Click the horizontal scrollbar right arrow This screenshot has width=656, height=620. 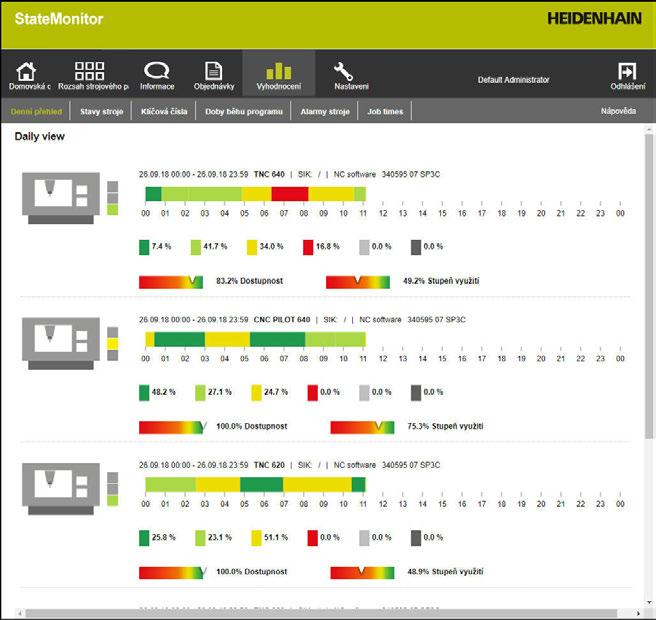(638, 613)
